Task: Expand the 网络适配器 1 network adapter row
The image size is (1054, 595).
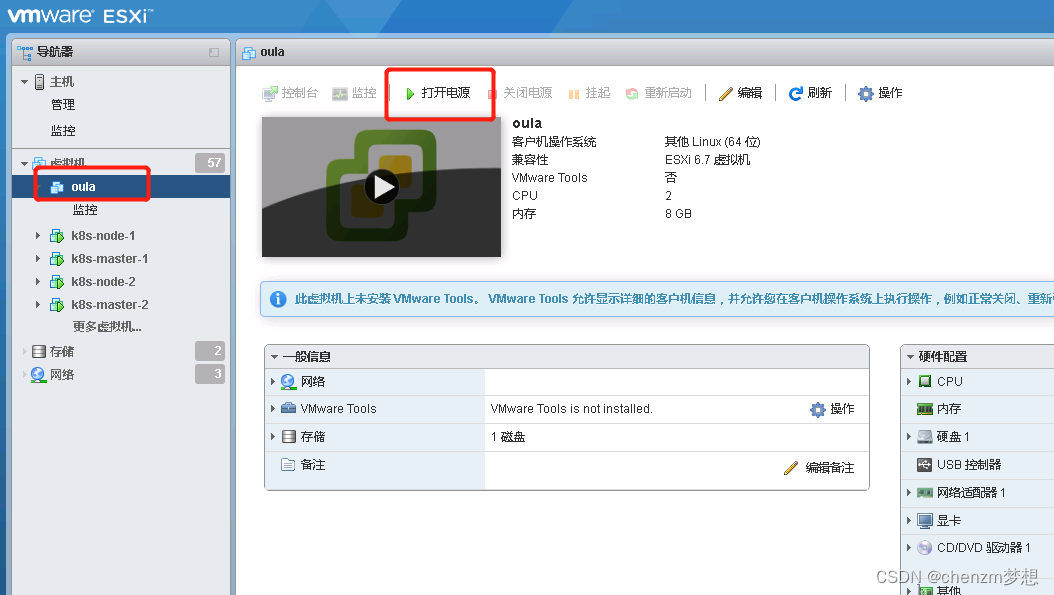Action: point(909,493)
